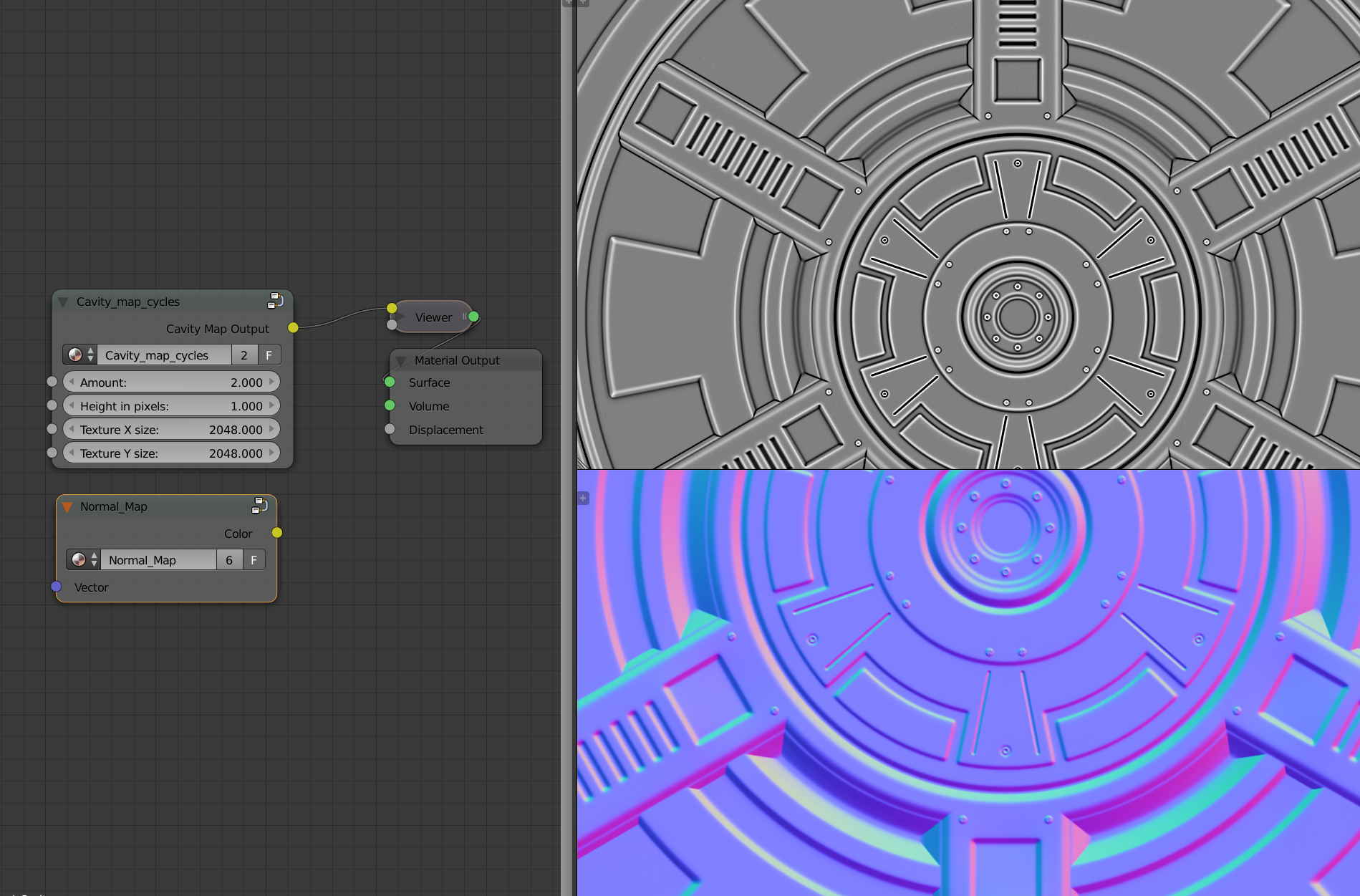Collapse the Material Output node header triangle
This screenshot has width=1360, height=896.
point(402,360)
